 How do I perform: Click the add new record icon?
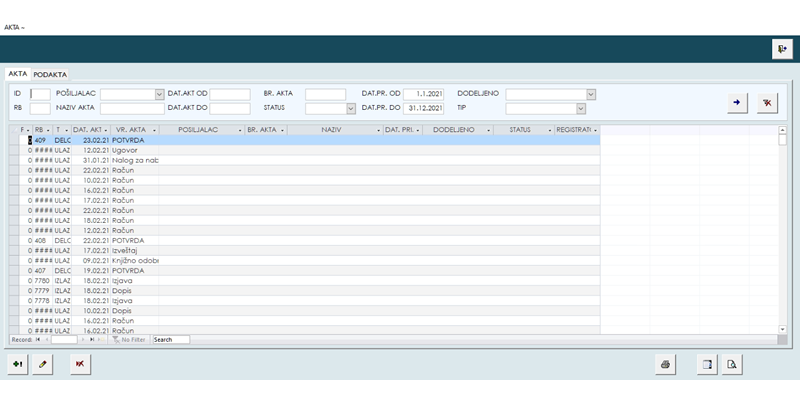pos(18,364)
